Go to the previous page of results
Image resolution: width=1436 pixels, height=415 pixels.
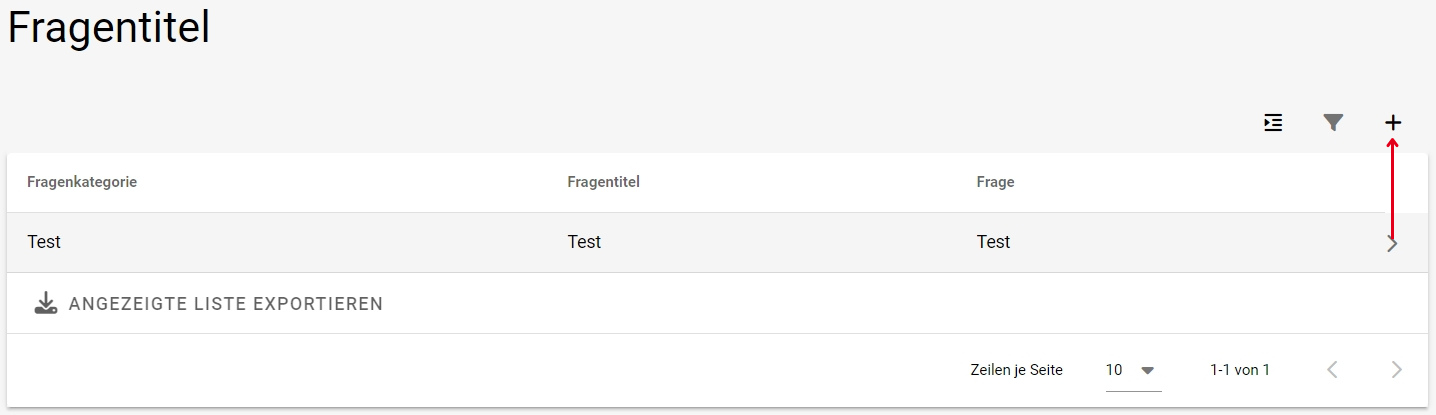coord(1332,370)
